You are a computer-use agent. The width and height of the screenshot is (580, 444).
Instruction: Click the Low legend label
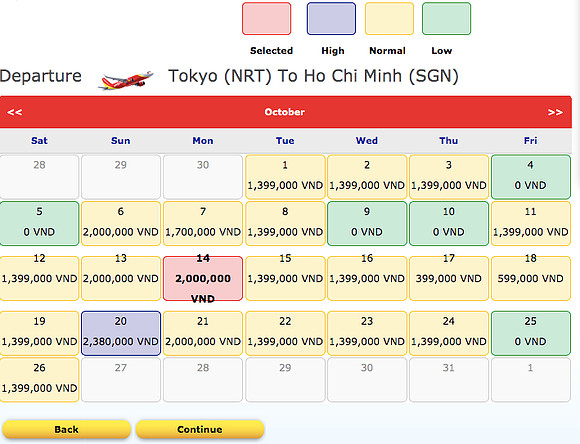[442, 51]
